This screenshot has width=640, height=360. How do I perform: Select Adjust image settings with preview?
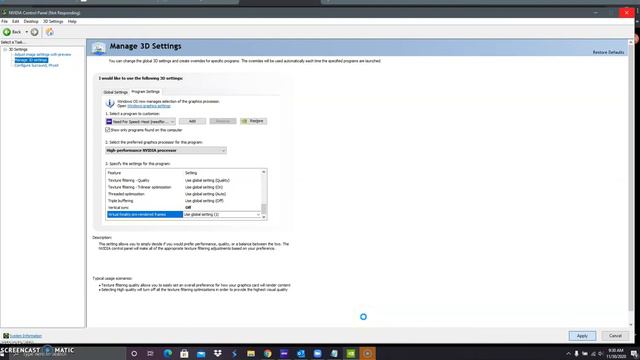43,54
